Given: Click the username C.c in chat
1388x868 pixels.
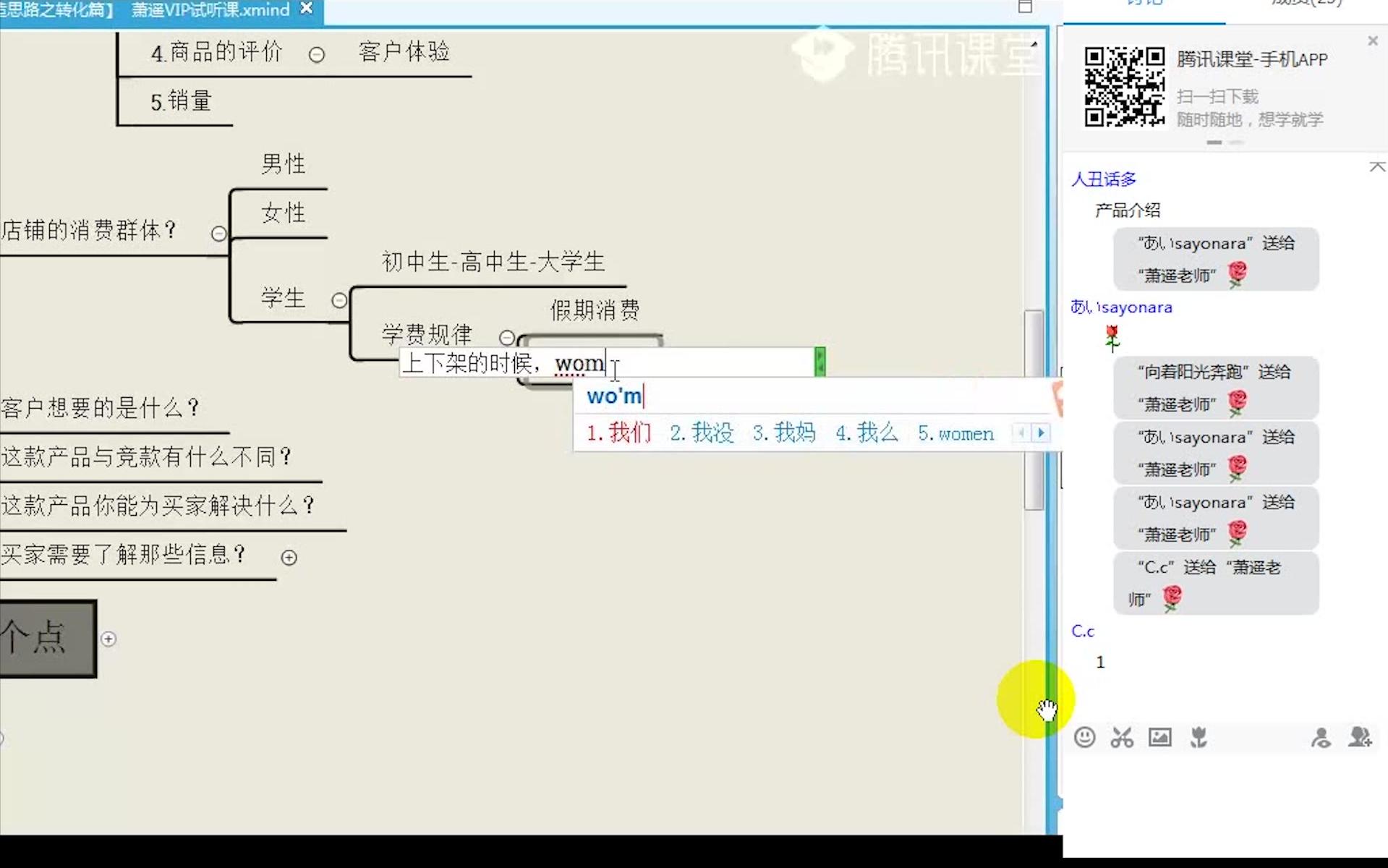Looking at the screenshot, I should 1083,631.
